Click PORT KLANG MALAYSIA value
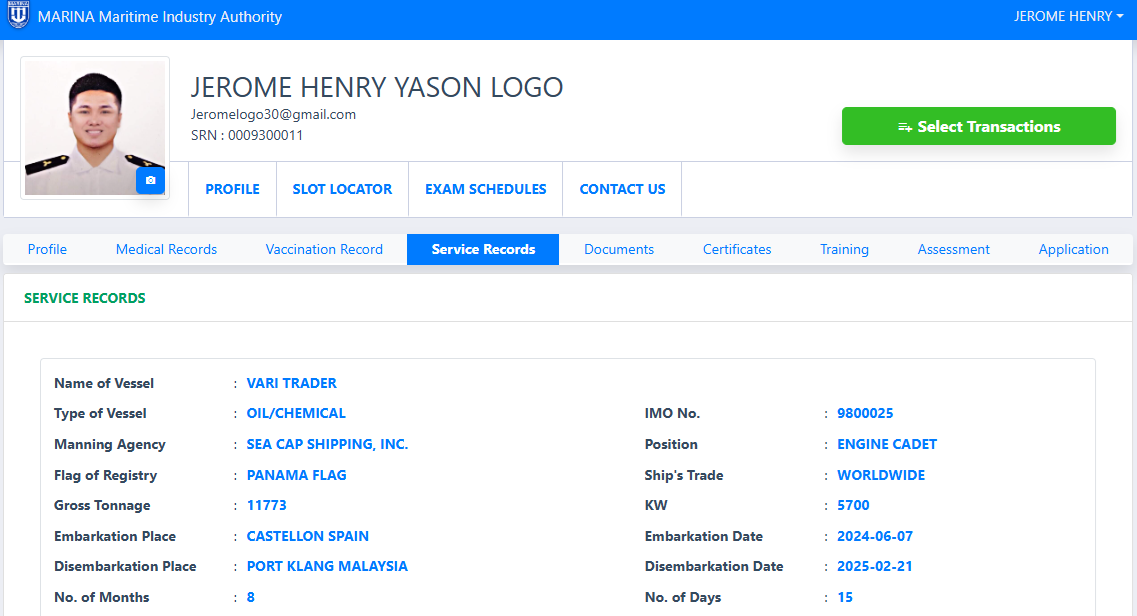The height and width of the screenshot is (616, 1137). 327,566
